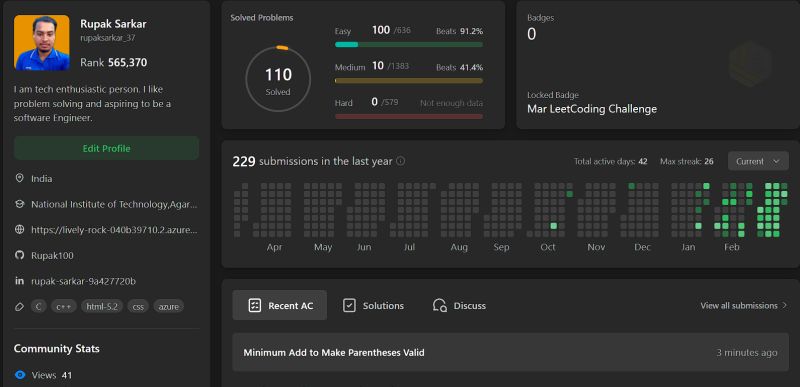Viewport: 800px width, 387px height.
Task: Click the Medium problems progress bar
Action: tap(409, 81)
